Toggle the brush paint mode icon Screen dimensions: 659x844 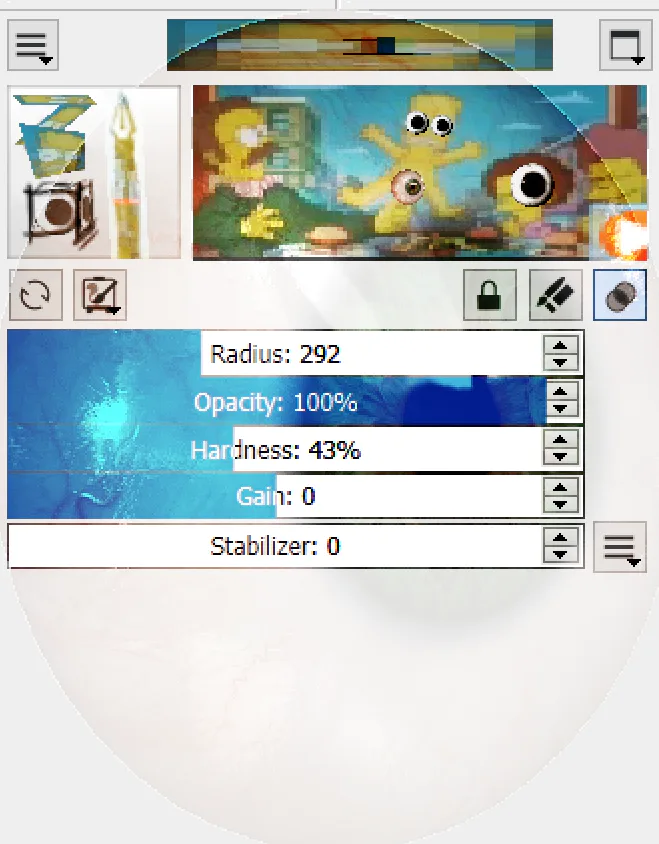click(556, 295)
